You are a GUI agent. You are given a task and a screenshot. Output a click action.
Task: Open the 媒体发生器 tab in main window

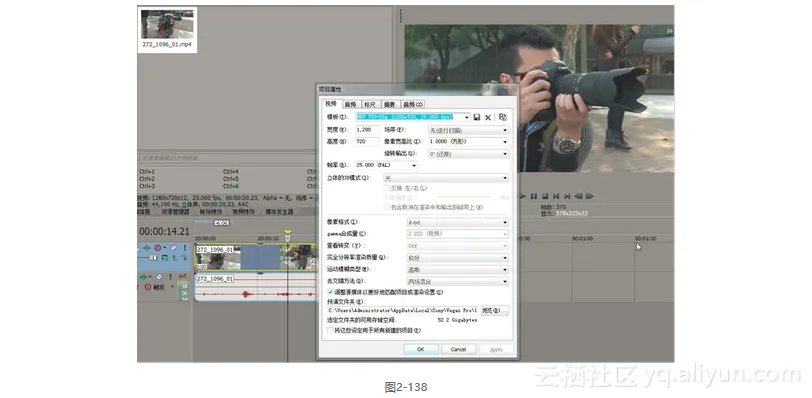click(280, 212)
